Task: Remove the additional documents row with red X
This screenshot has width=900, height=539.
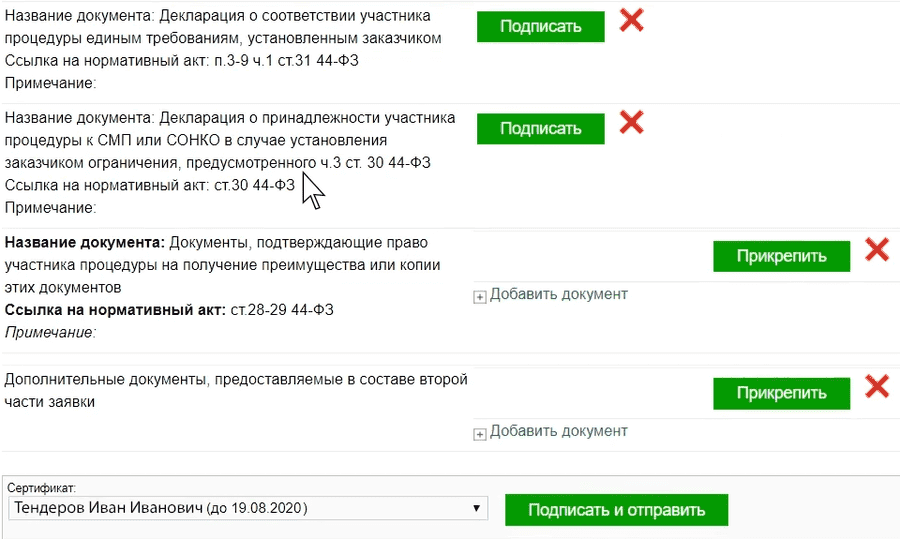Action: pyautogui.click(x=876, y=386)
